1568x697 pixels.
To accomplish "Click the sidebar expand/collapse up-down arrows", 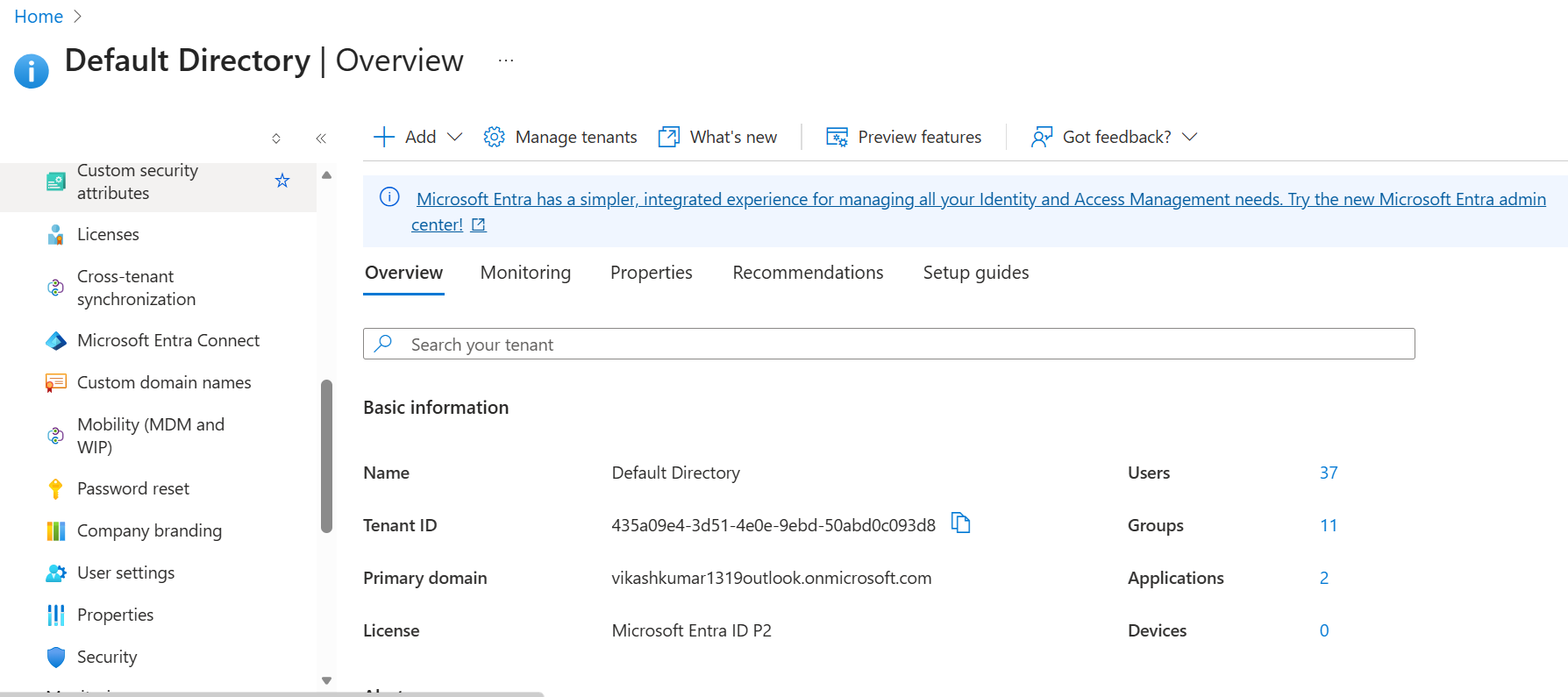I will (x=276, y=139).
